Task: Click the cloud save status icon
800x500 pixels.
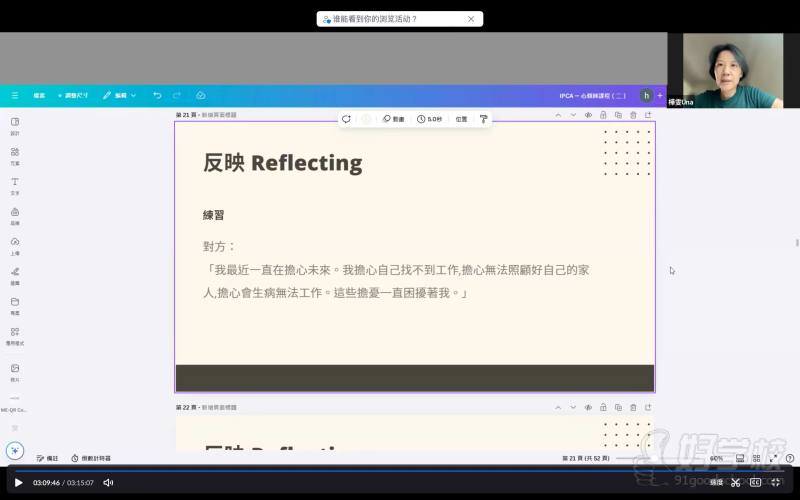Action: coord(201,95)
